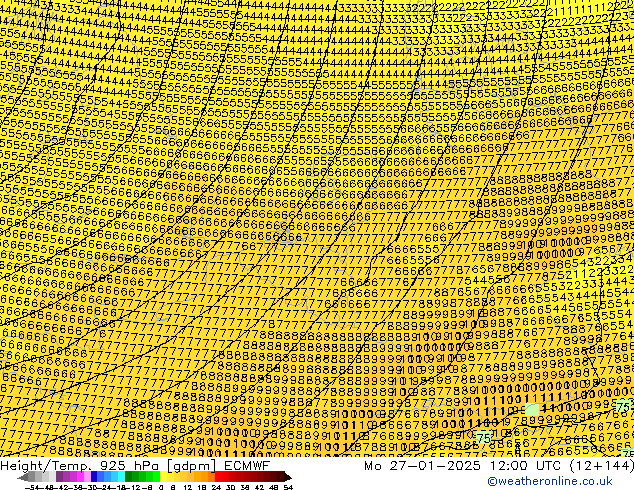Viewport: 634px width, 490px height.
Task: Select the bright red legend swatch above 24
Action: pos(218,477)
